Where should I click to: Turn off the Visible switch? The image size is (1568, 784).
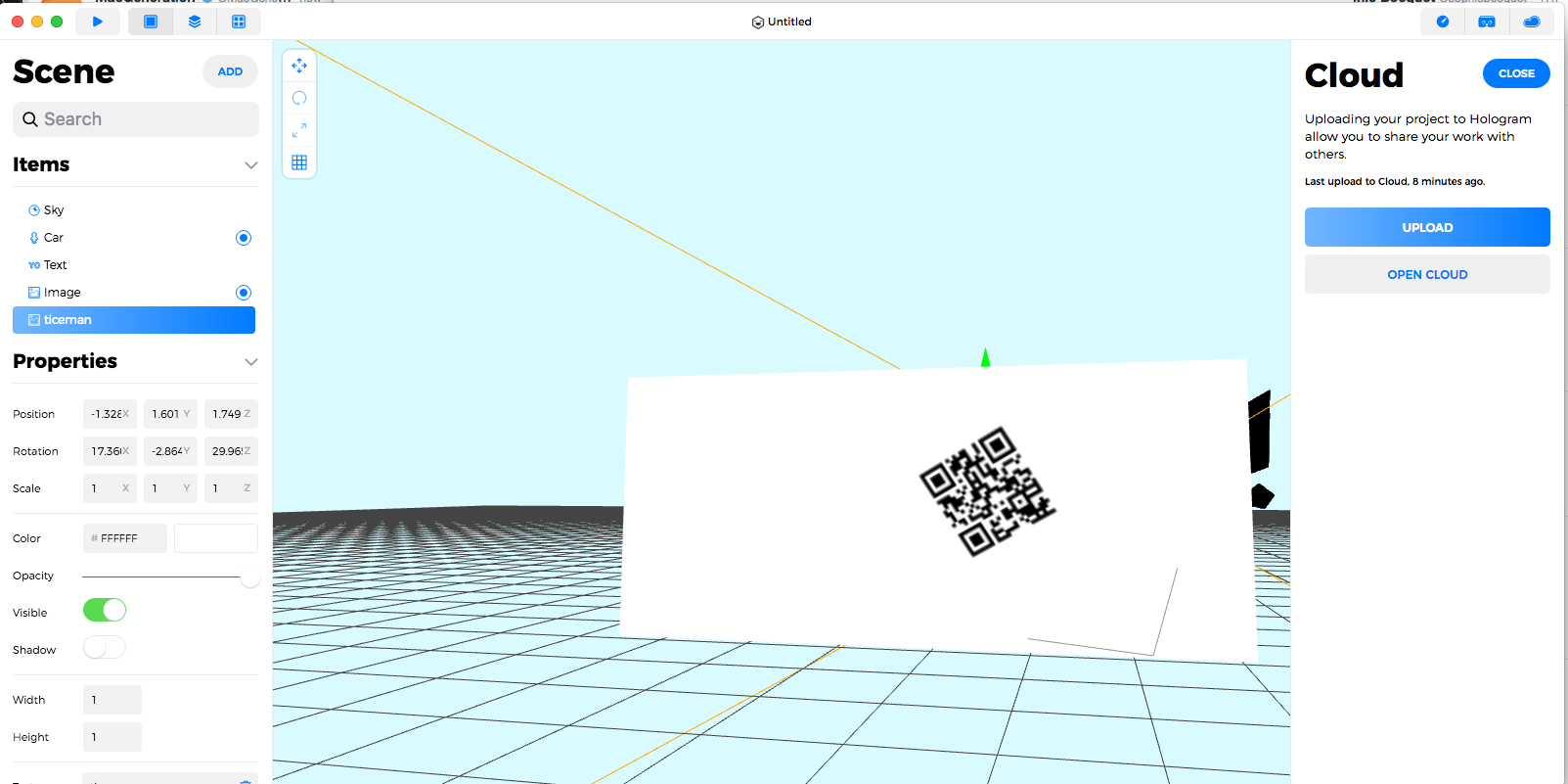[105, 611]
